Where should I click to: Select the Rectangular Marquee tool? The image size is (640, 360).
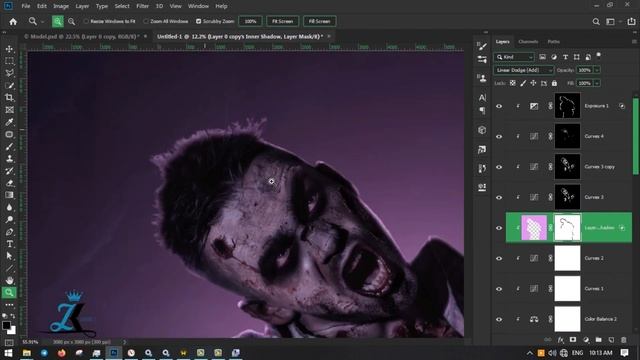(9, 61)
